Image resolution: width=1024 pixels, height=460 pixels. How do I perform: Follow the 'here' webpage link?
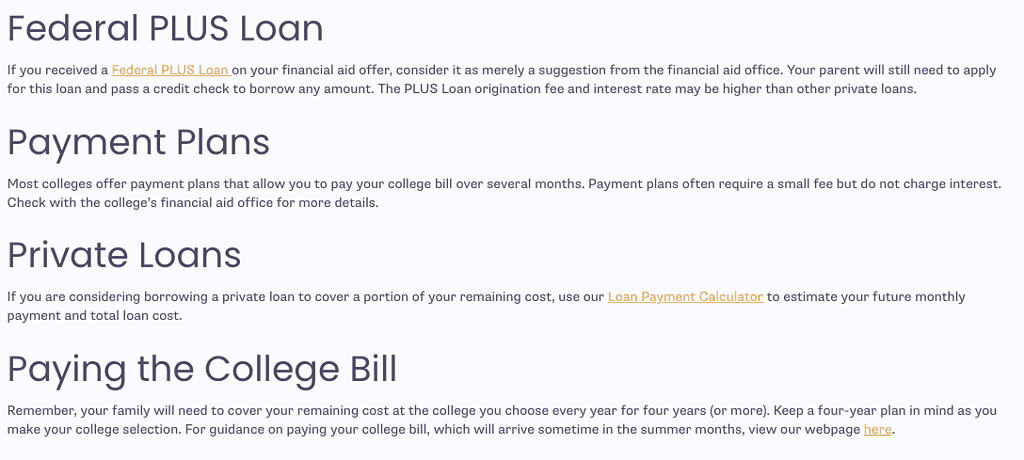click(x=877, y=430)
